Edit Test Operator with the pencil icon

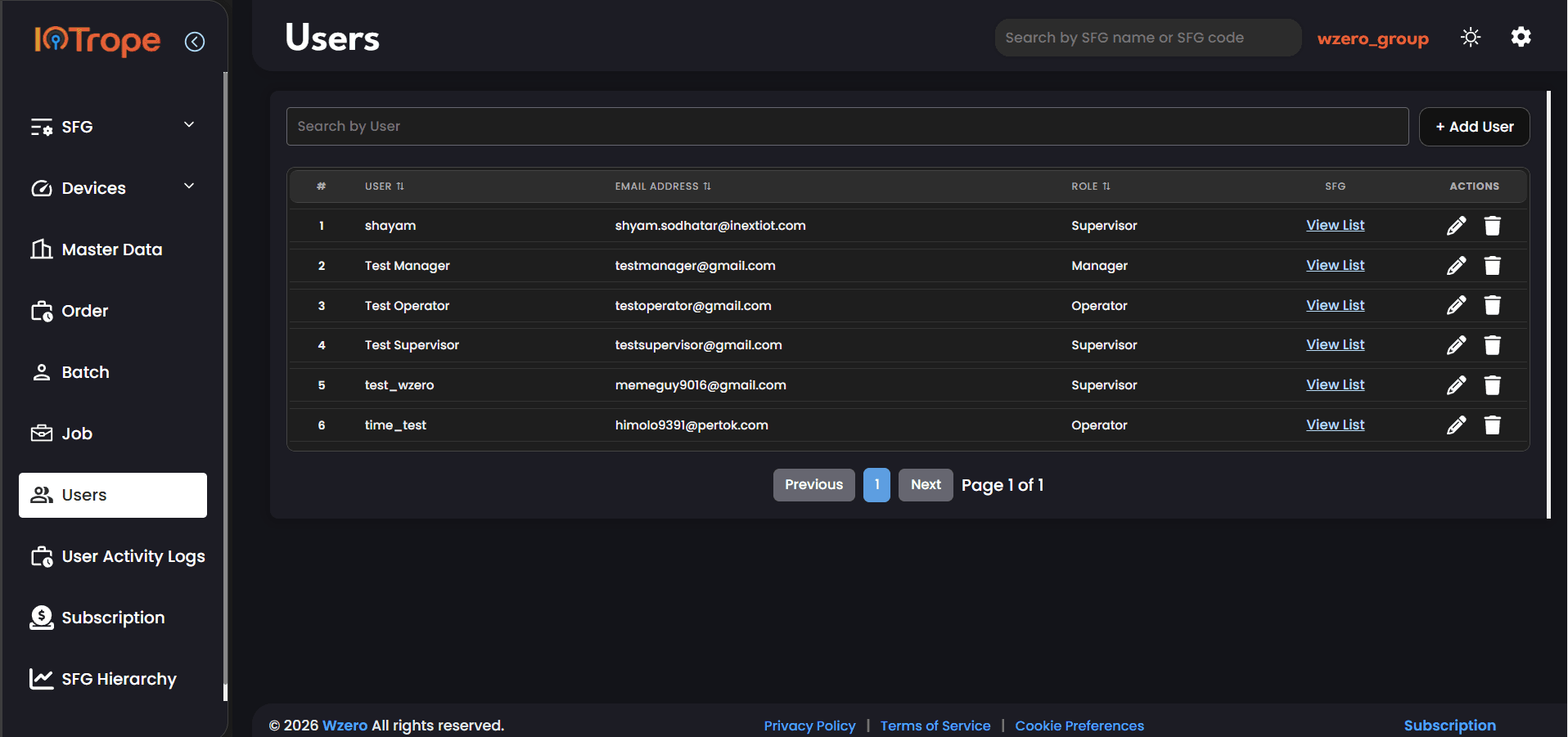click(1456, 305)
